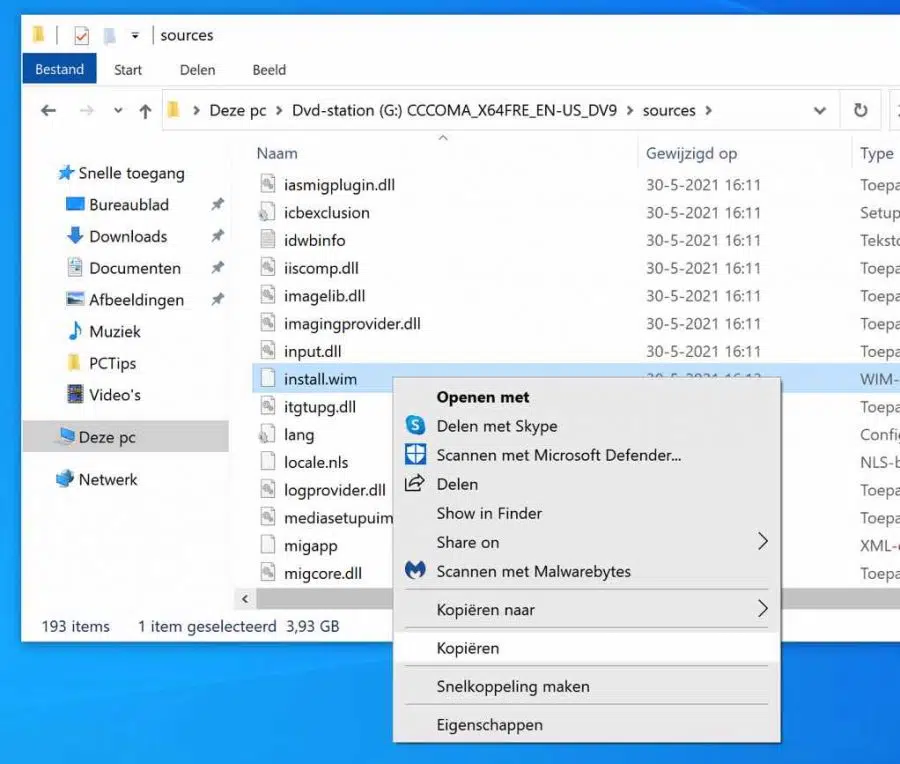
Task: Open the address bar history dropdown
Action: pos(820,110)
